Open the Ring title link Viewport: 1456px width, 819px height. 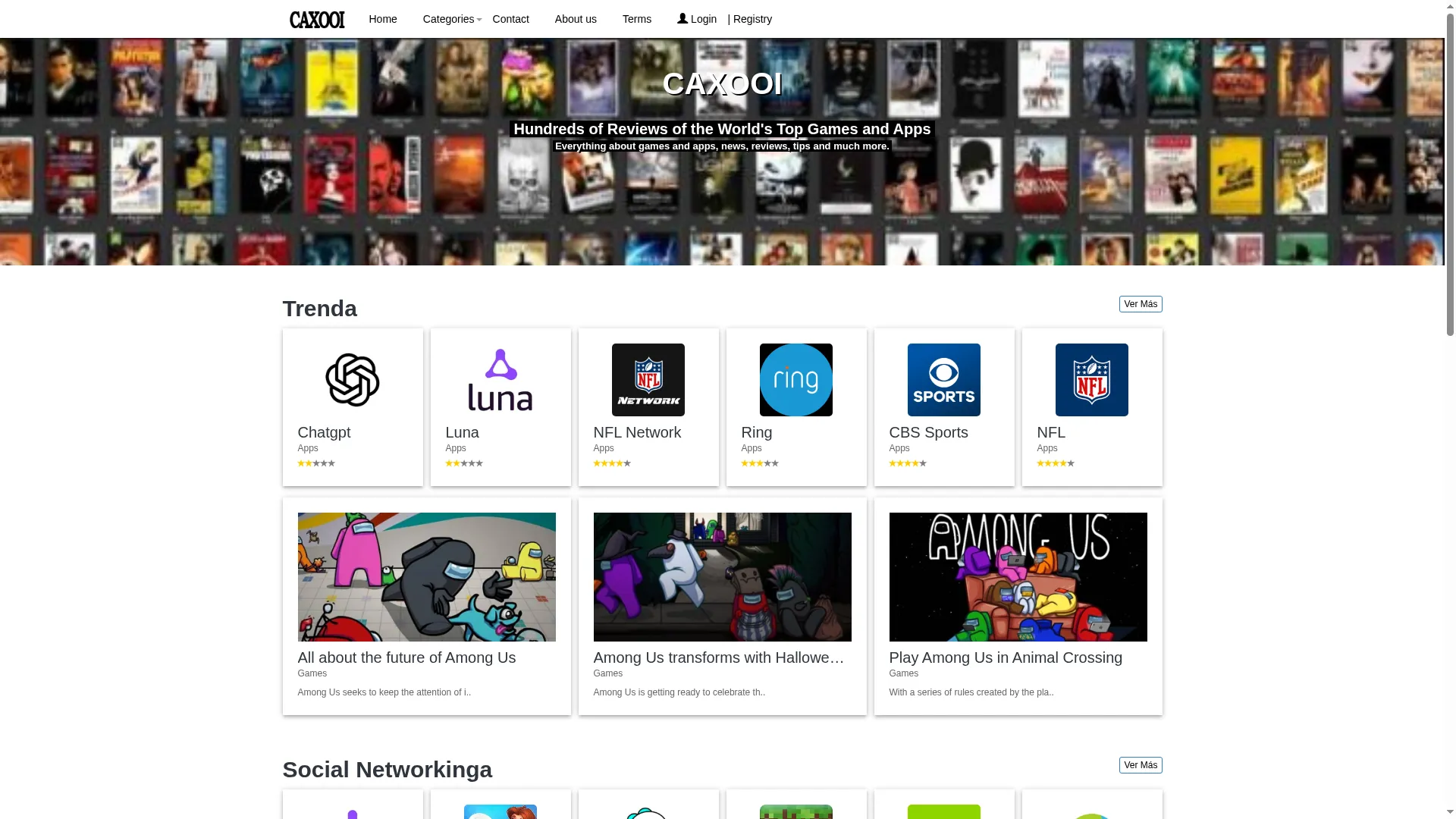(757, 432)
